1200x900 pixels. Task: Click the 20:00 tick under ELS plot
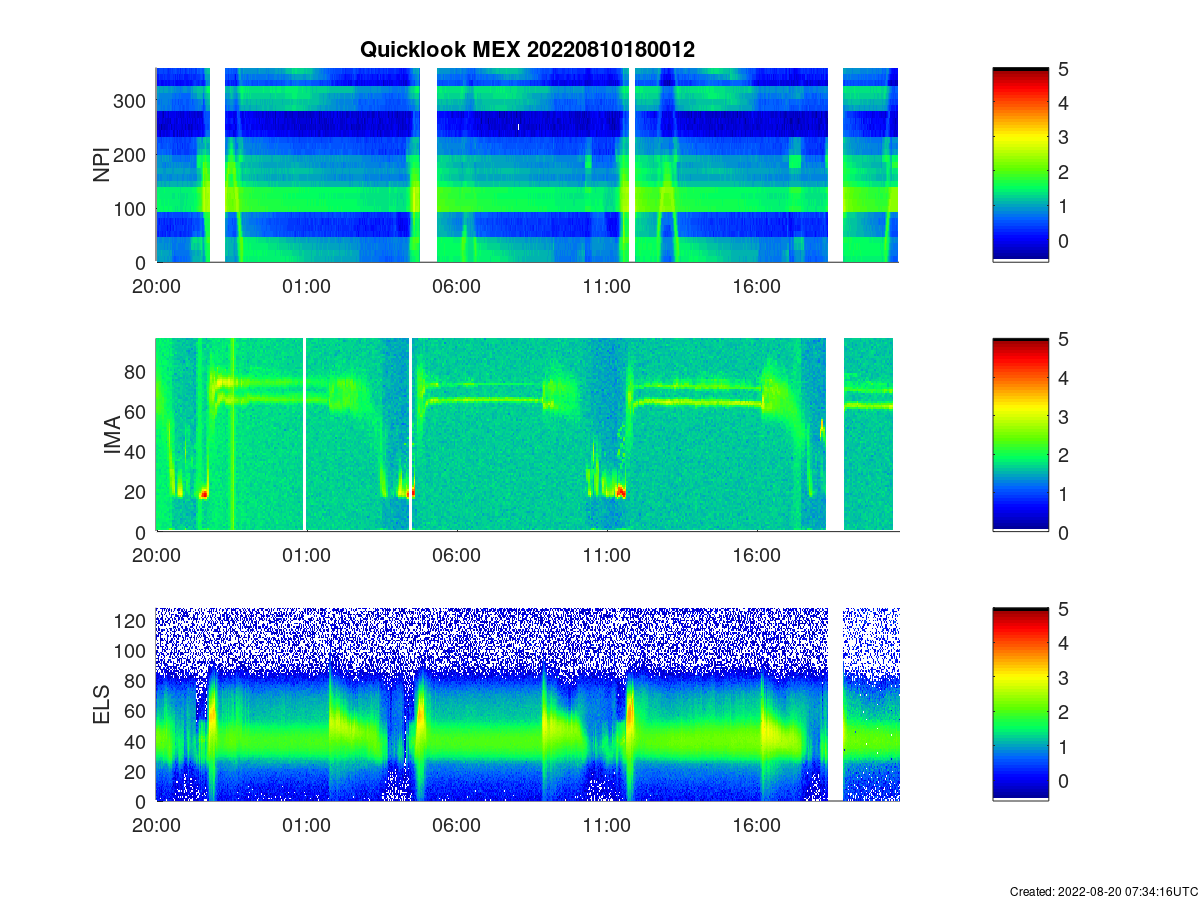pyautogui.click(x=156, y=826)
